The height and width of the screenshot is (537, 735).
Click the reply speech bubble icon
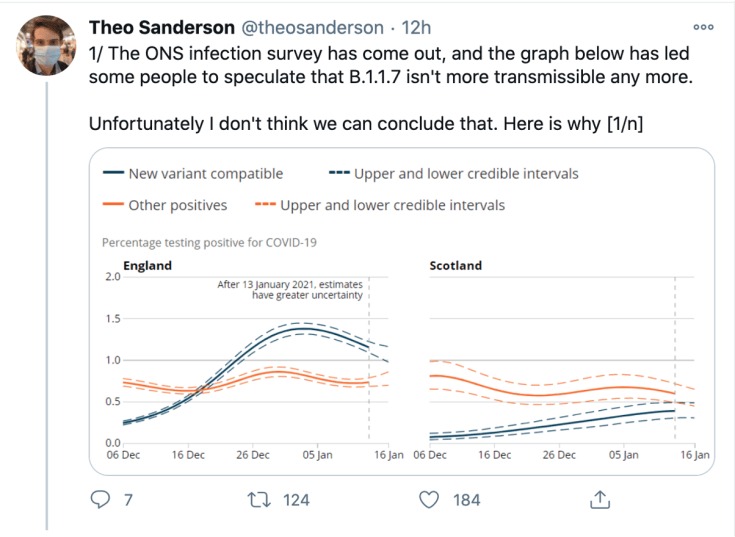click(x=100, y=498)
